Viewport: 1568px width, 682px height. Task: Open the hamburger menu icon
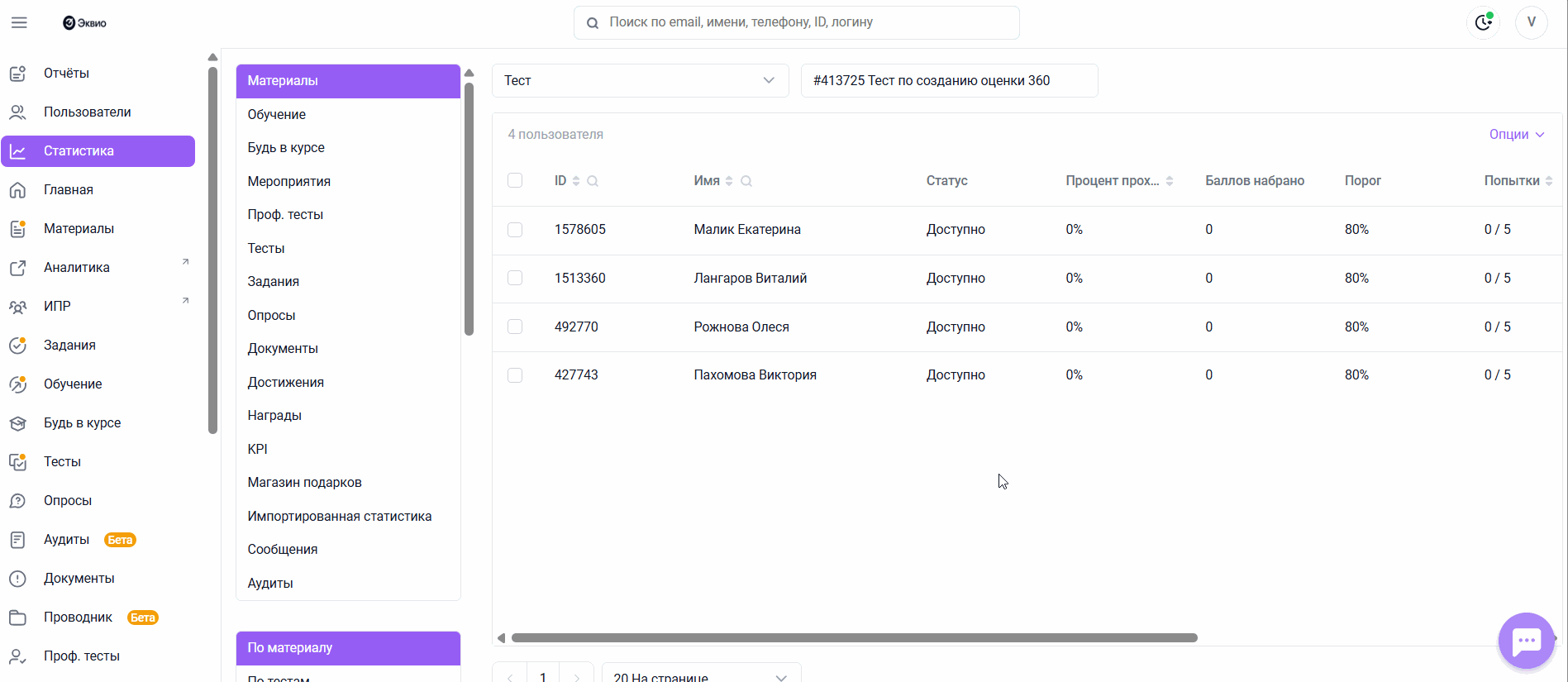[19, 22]
